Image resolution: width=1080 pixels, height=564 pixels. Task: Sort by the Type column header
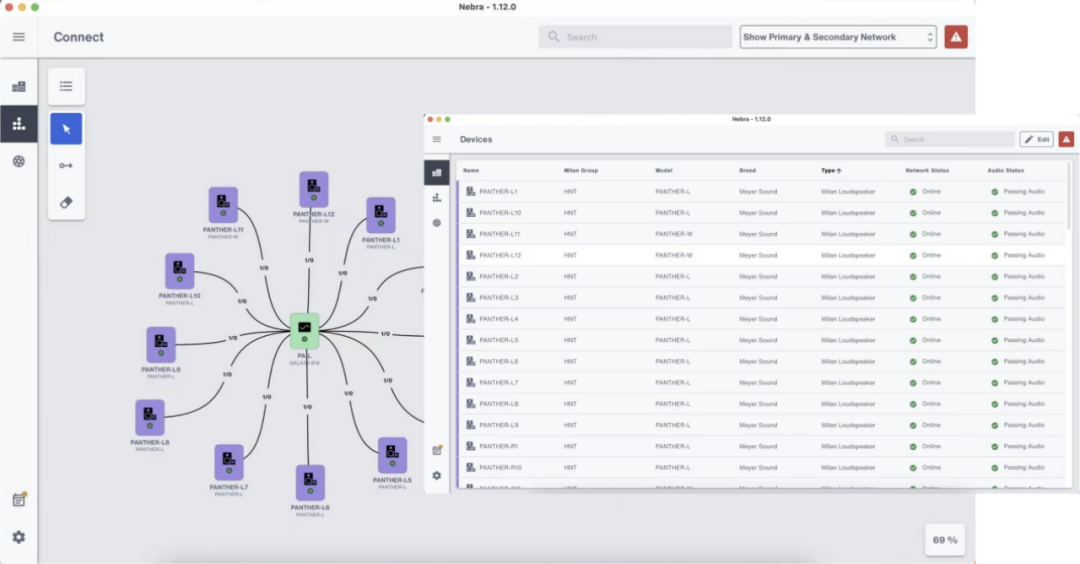[830, 171]
